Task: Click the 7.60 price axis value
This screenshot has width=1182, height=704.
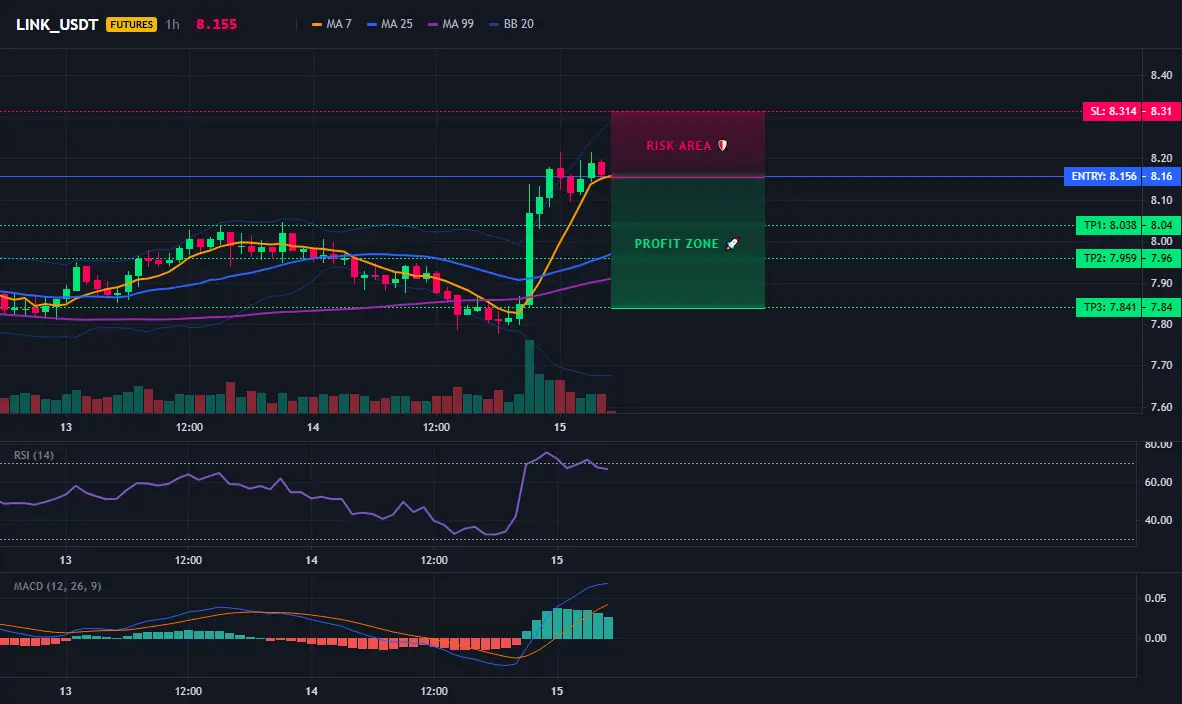Action: click(x=1161, y=407)
